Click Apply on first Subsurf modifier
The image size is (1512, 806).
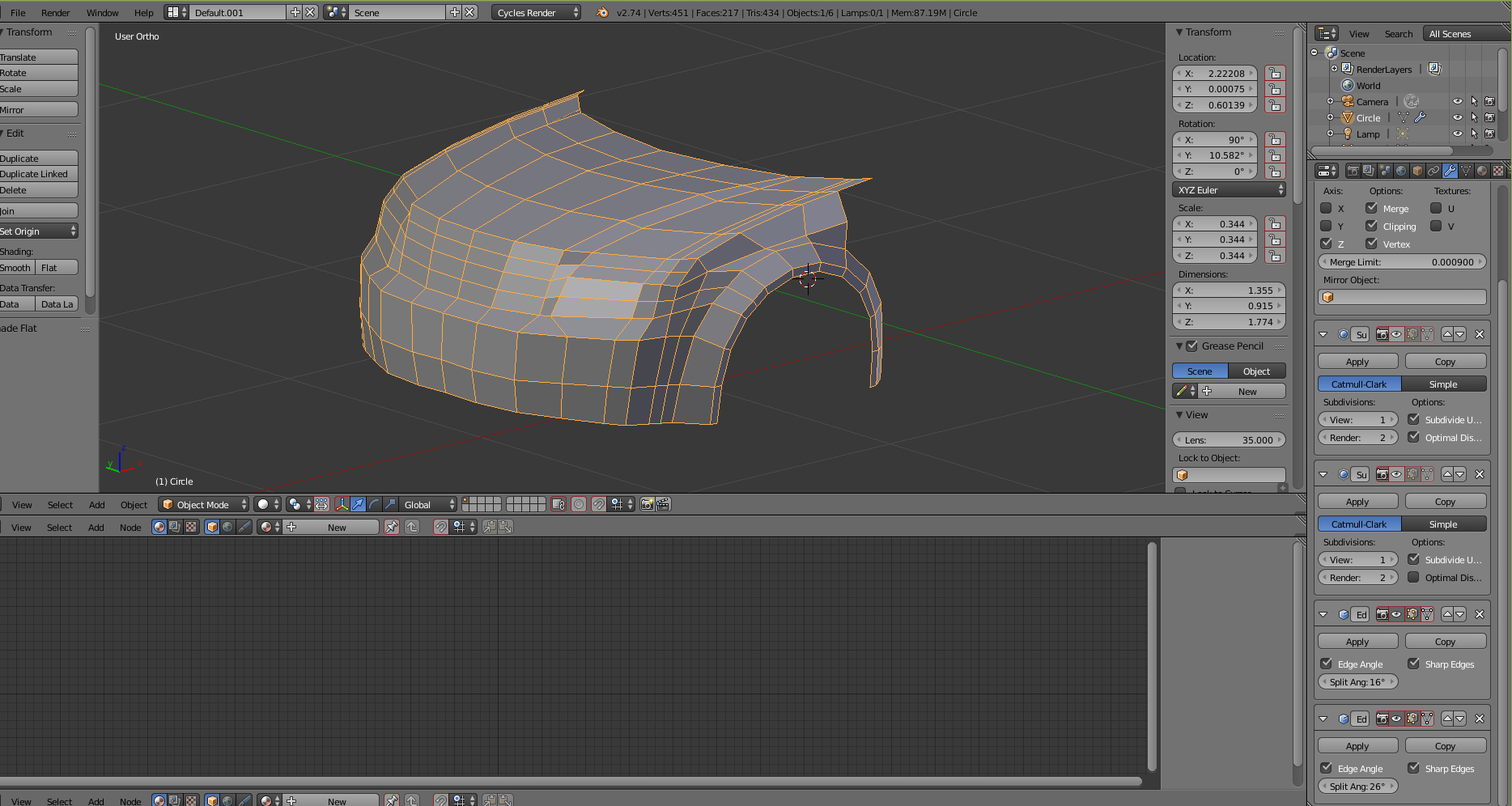(1357, 361)
